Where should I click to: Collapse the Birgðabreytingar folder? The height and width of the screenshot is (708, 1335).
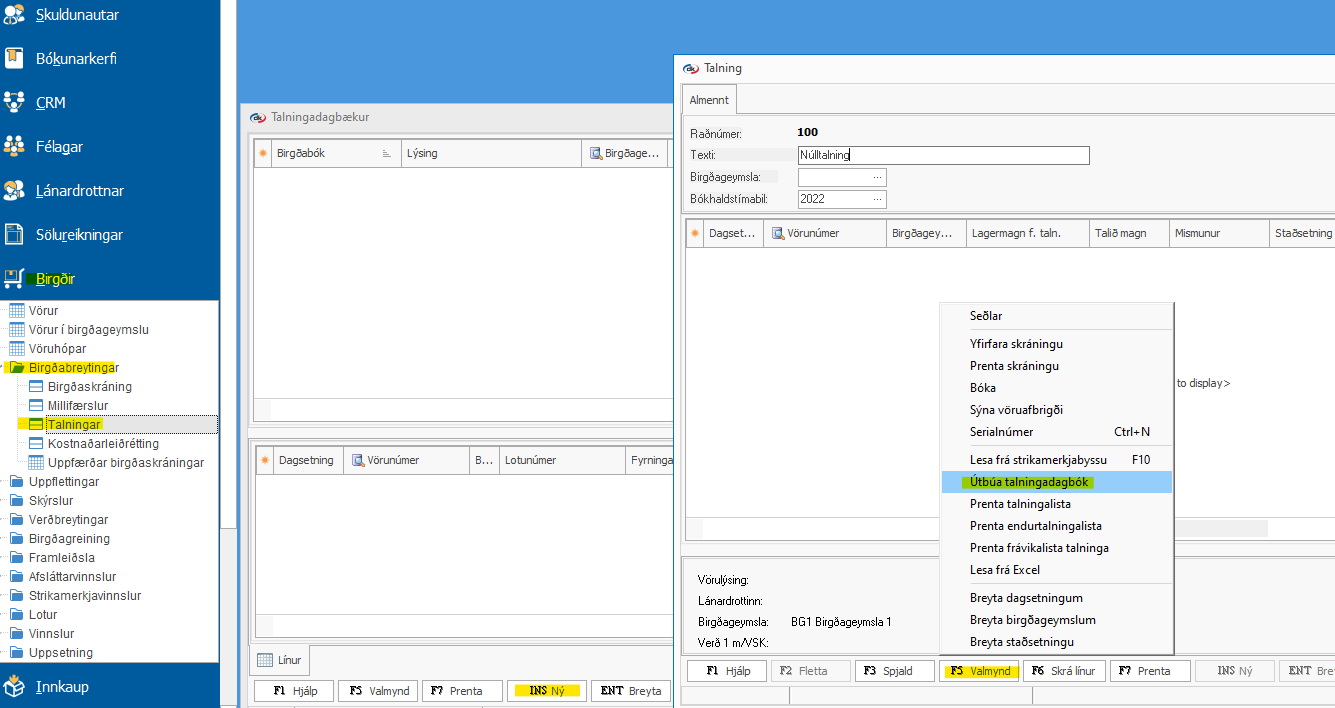(4, 368)
